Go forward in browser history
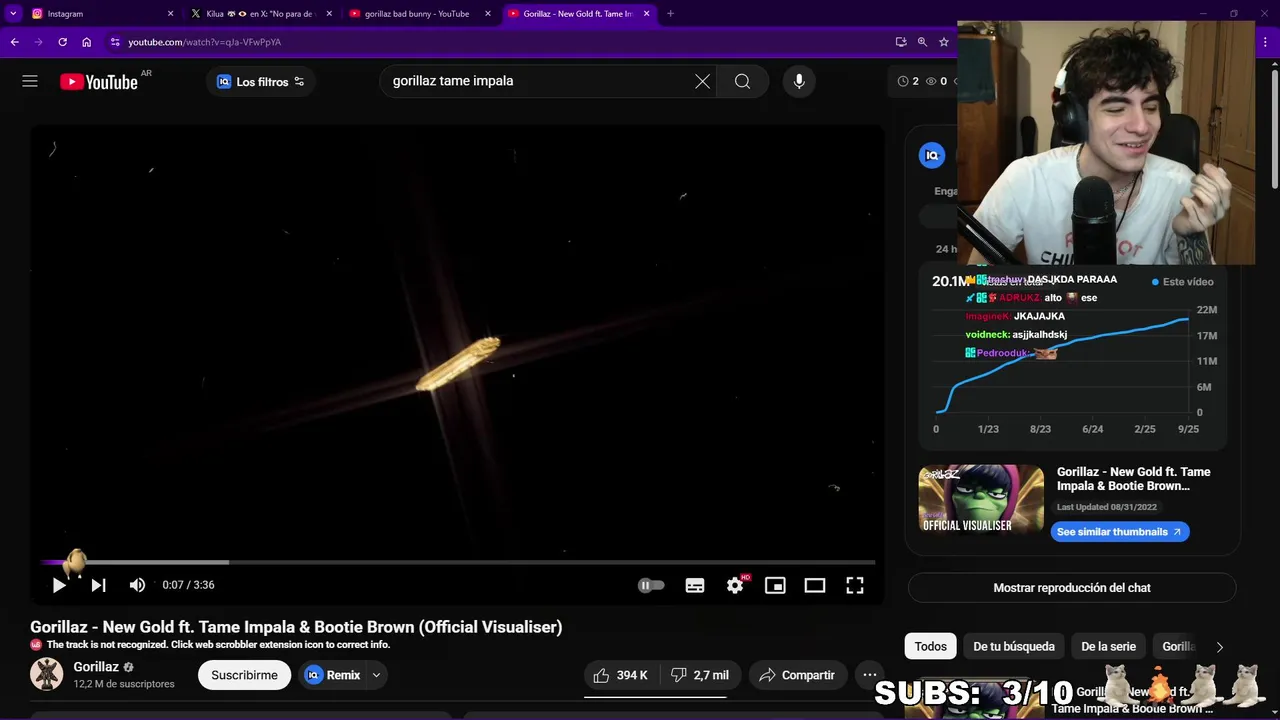This screenshot has width=1280, height=720. pos(38,42)
